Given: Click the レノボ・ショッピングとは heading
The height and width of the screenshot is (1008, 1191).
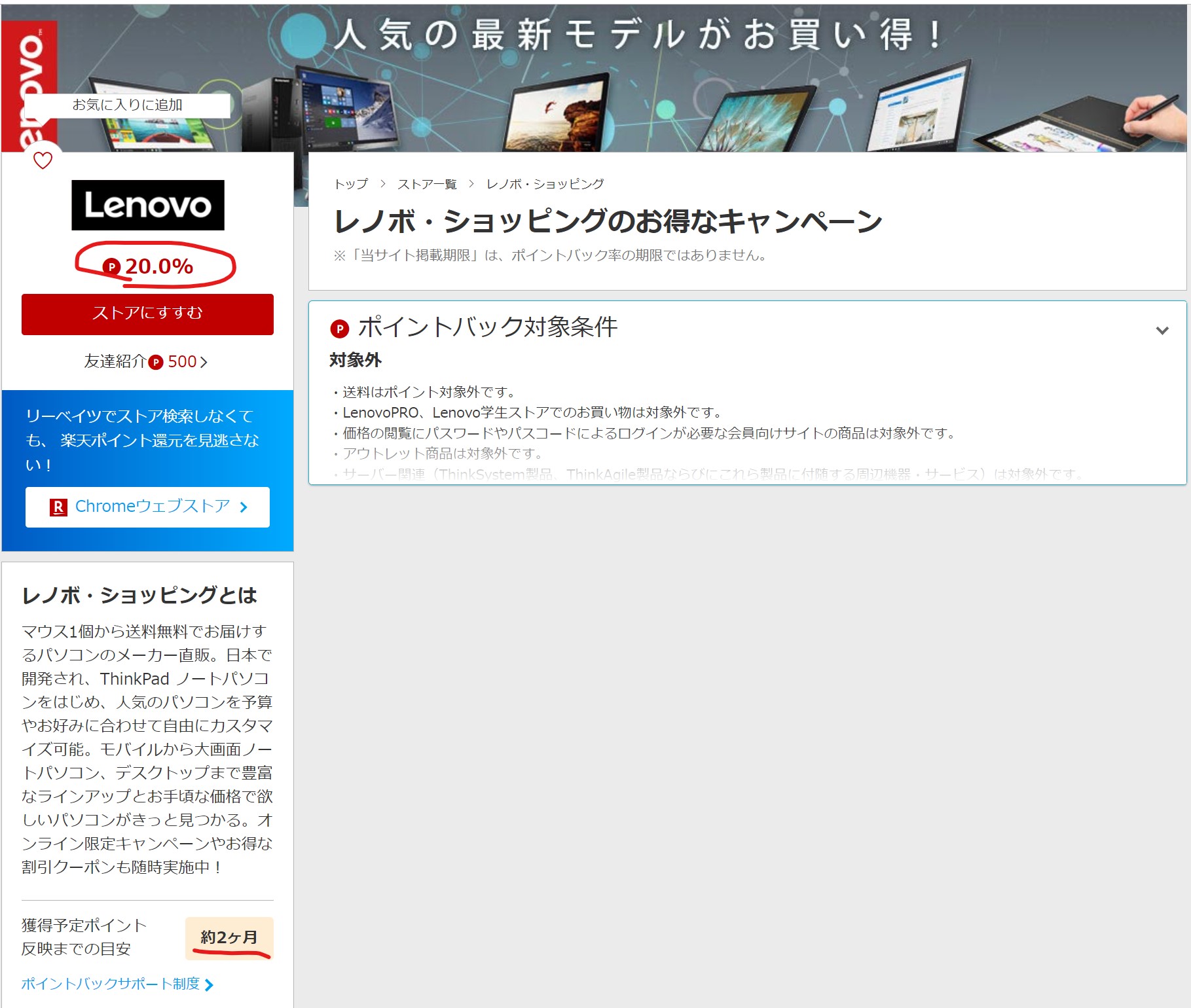Looking at the screenshot, I should coord(139,596).
